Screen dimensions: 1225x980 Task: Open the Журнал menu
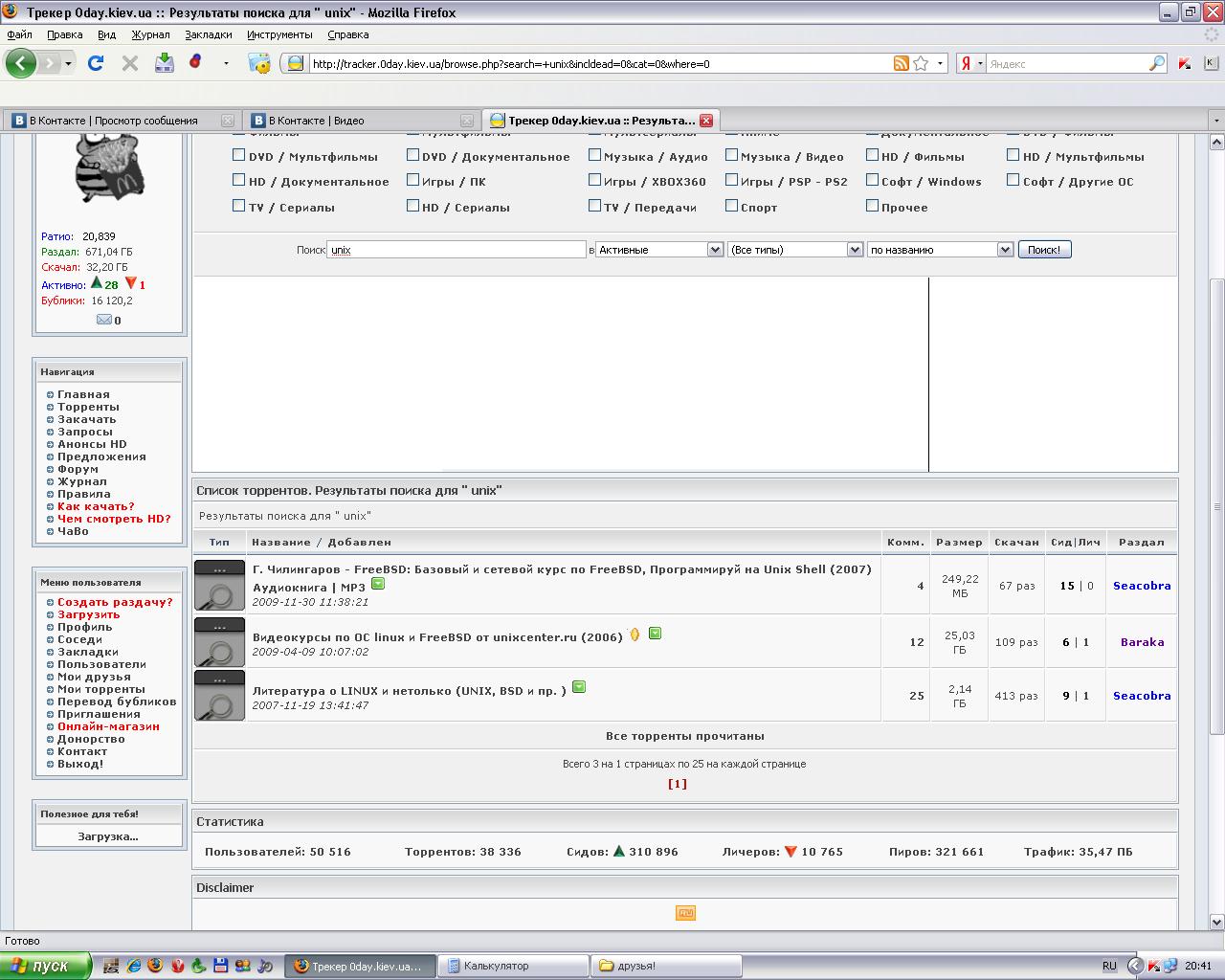pos(150,34)
